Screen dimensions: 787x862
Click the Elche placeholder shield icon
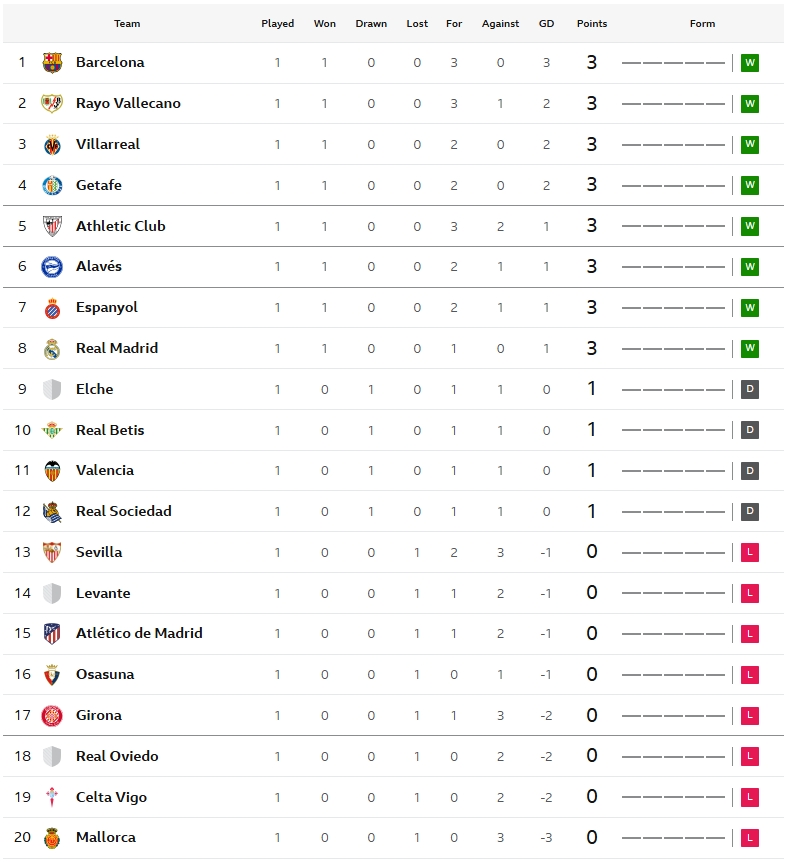point(52,389)
